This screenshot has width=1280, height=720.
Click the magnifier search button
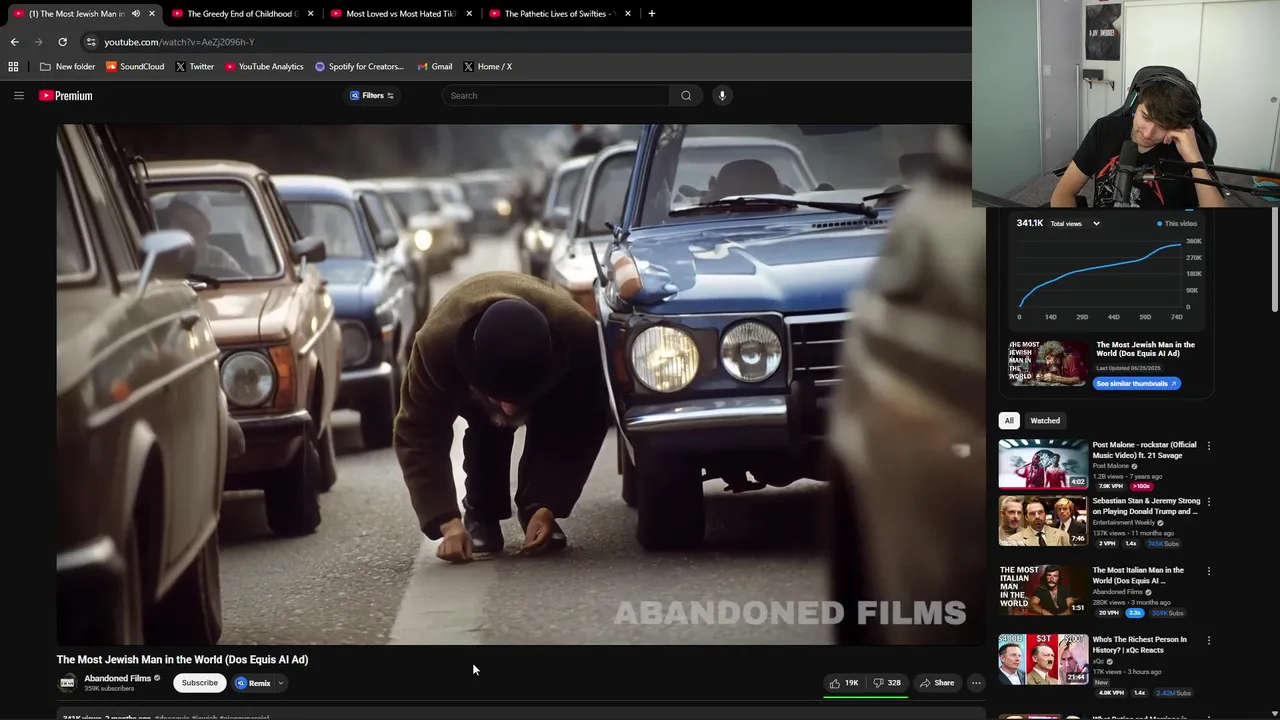[x=686, y=96]
